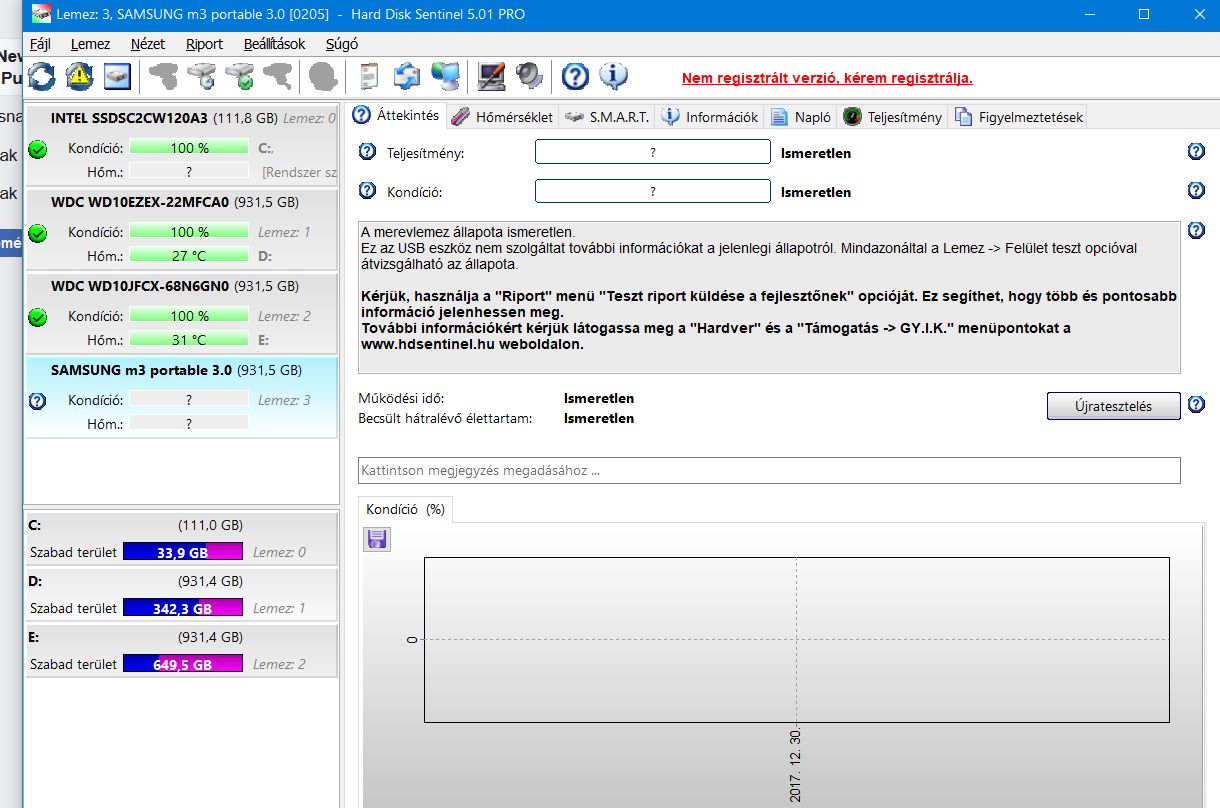
Task: Click question icon left of Kondíció label
Action: click(368, 191)
